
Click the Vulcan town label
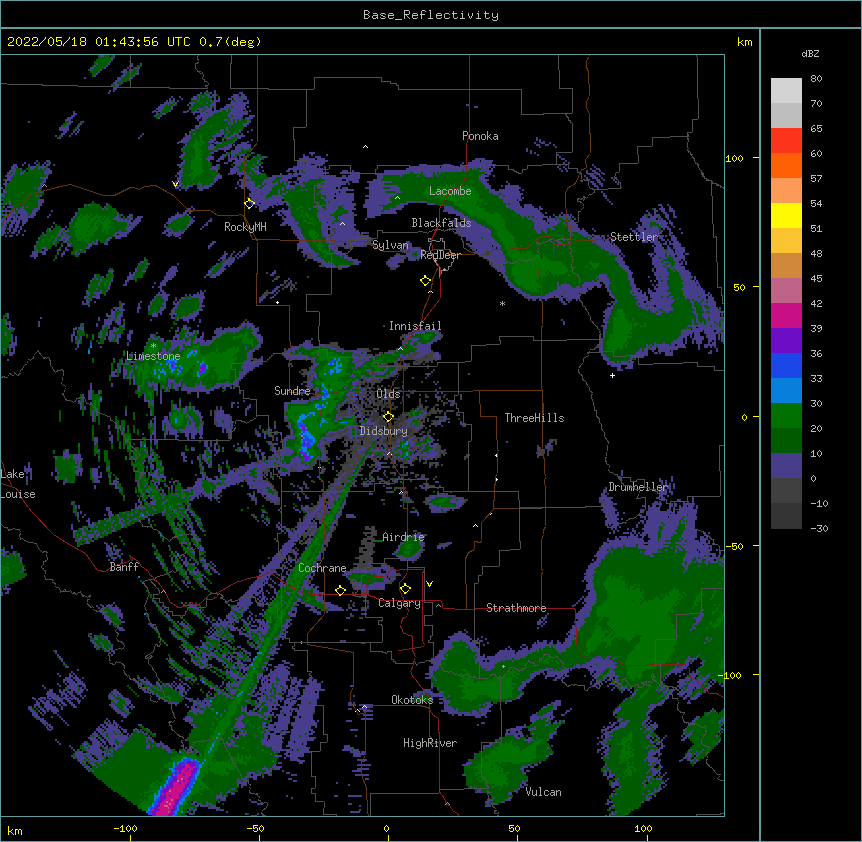point(543,792)
